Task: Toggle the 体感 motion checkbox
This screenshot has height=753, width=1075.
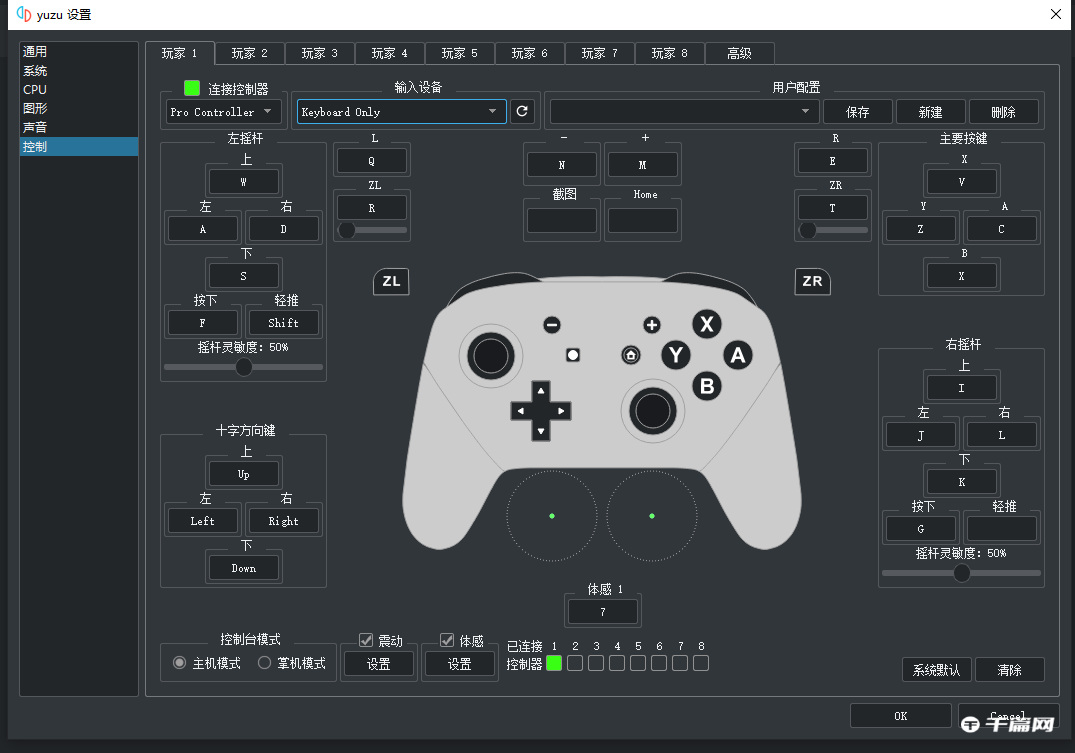Action: [x=447, y=640]
